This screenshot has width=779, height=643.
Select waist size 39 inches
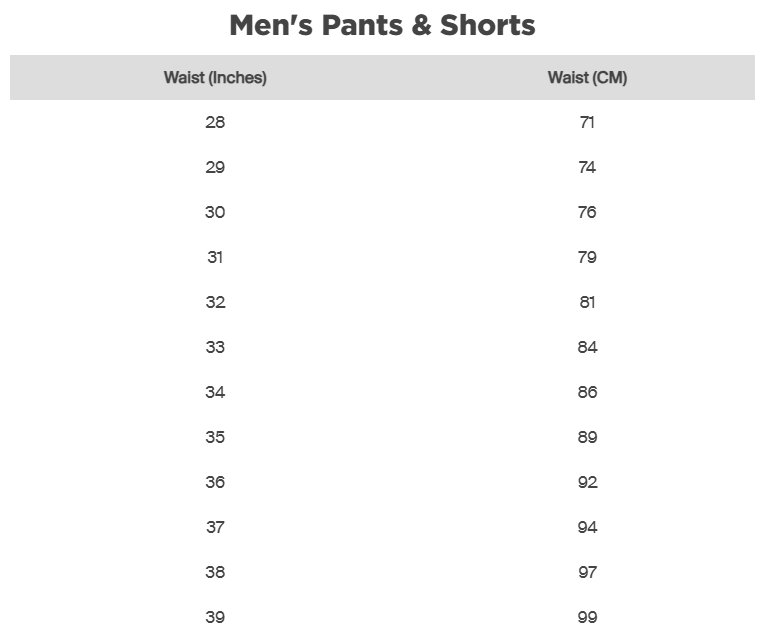click(x=215, y=617)
